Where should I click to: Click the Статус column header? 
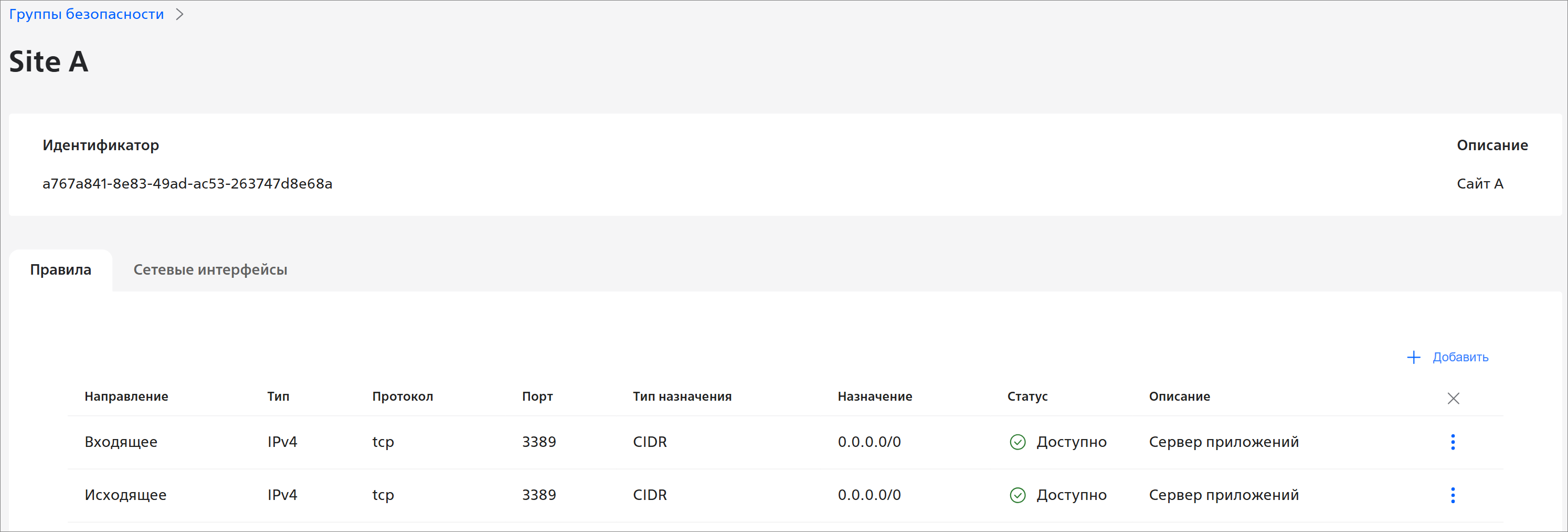pyautogui.click(x=1027, y=396)
